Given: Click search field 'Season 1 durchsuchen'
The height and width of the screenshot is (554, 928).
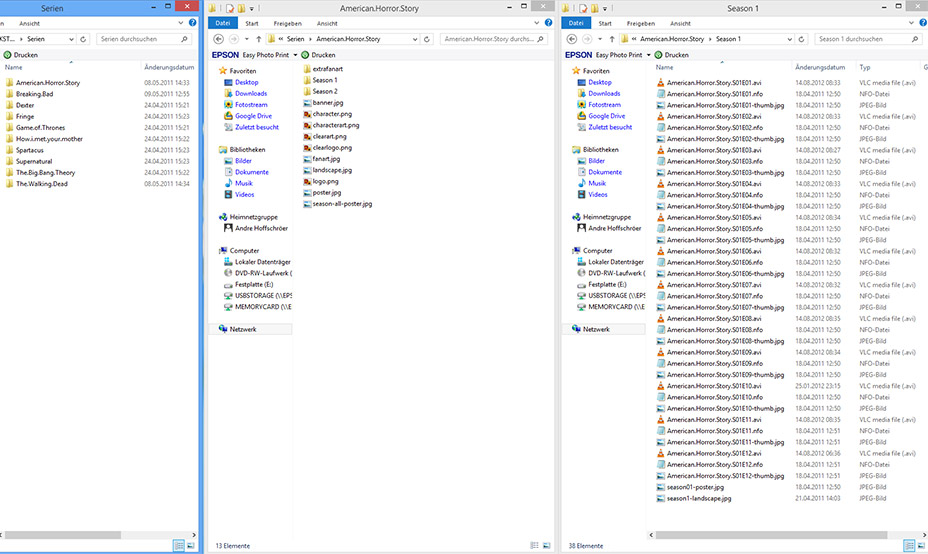Looking at the screenshot, I should coord(868,39).
